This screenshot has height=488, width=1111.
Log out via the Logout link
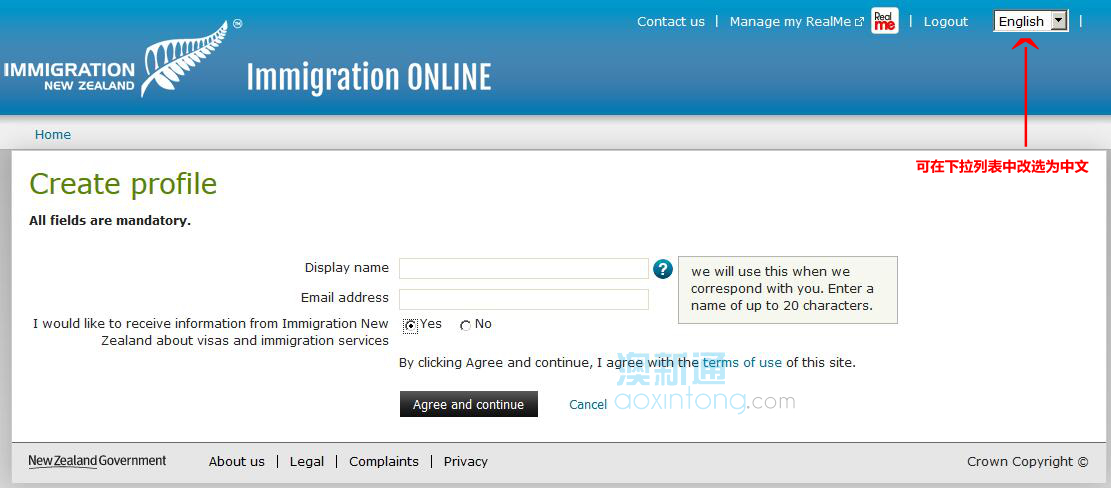[945, 21]
